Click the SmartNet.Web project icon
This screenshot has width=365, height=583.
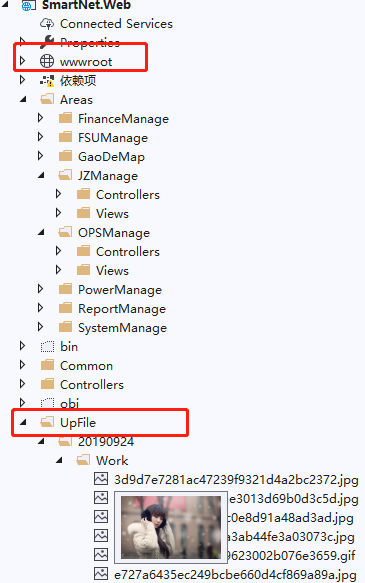click(29, 5)
